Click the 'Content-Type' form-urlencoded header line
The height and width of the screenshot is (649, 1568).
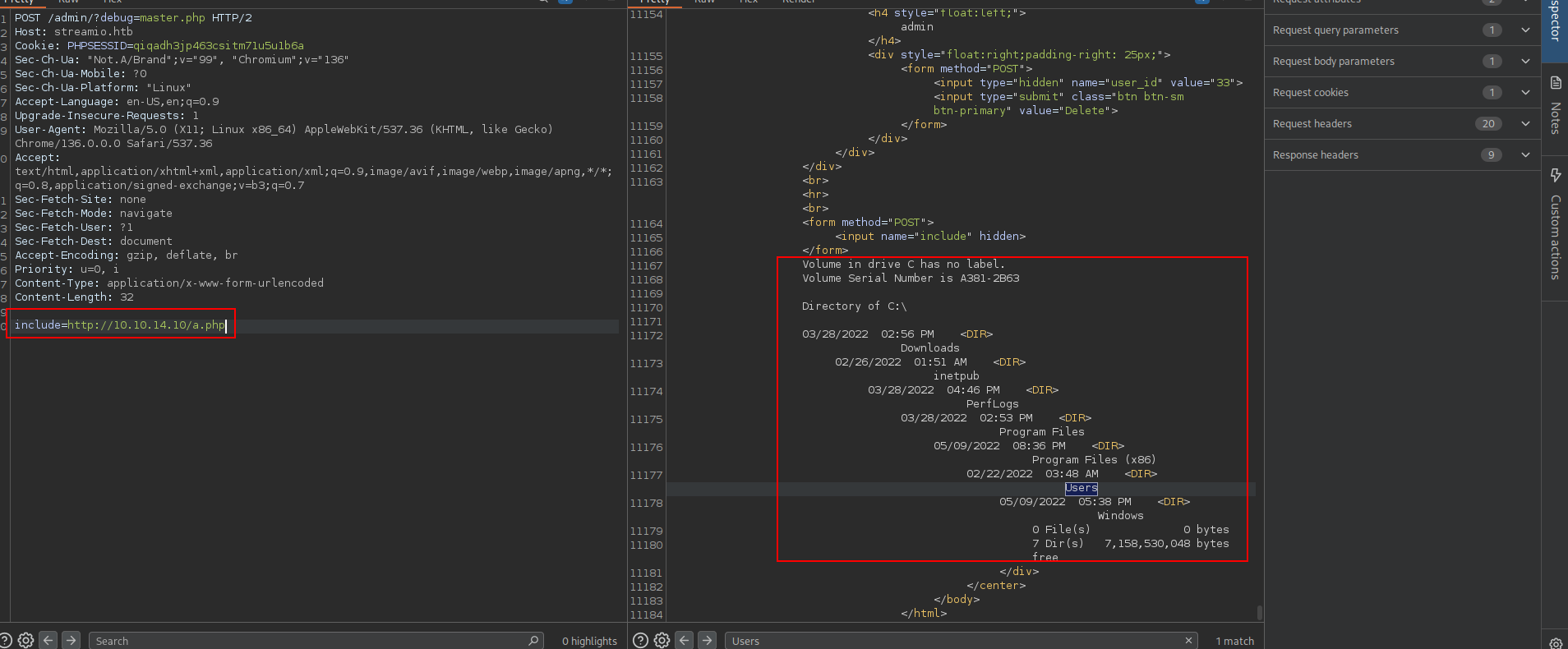(x=168, y=283)
